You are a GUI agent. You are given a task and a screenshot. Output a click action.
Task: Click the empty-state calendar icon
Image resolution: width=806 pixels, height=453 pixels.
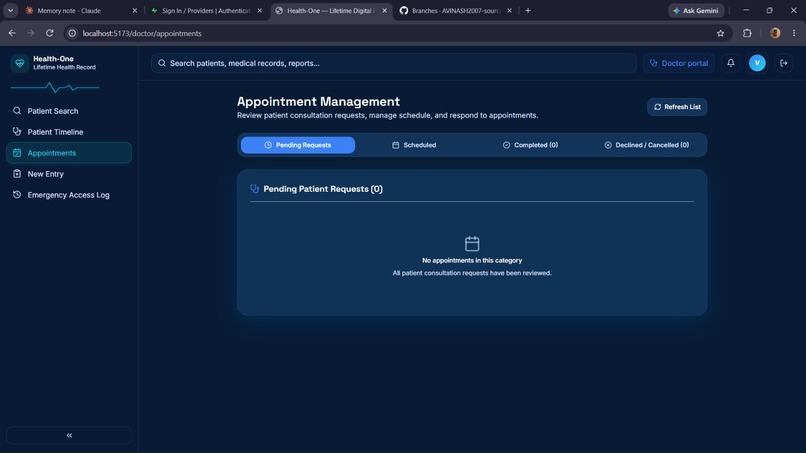click(x=472, y=244)
